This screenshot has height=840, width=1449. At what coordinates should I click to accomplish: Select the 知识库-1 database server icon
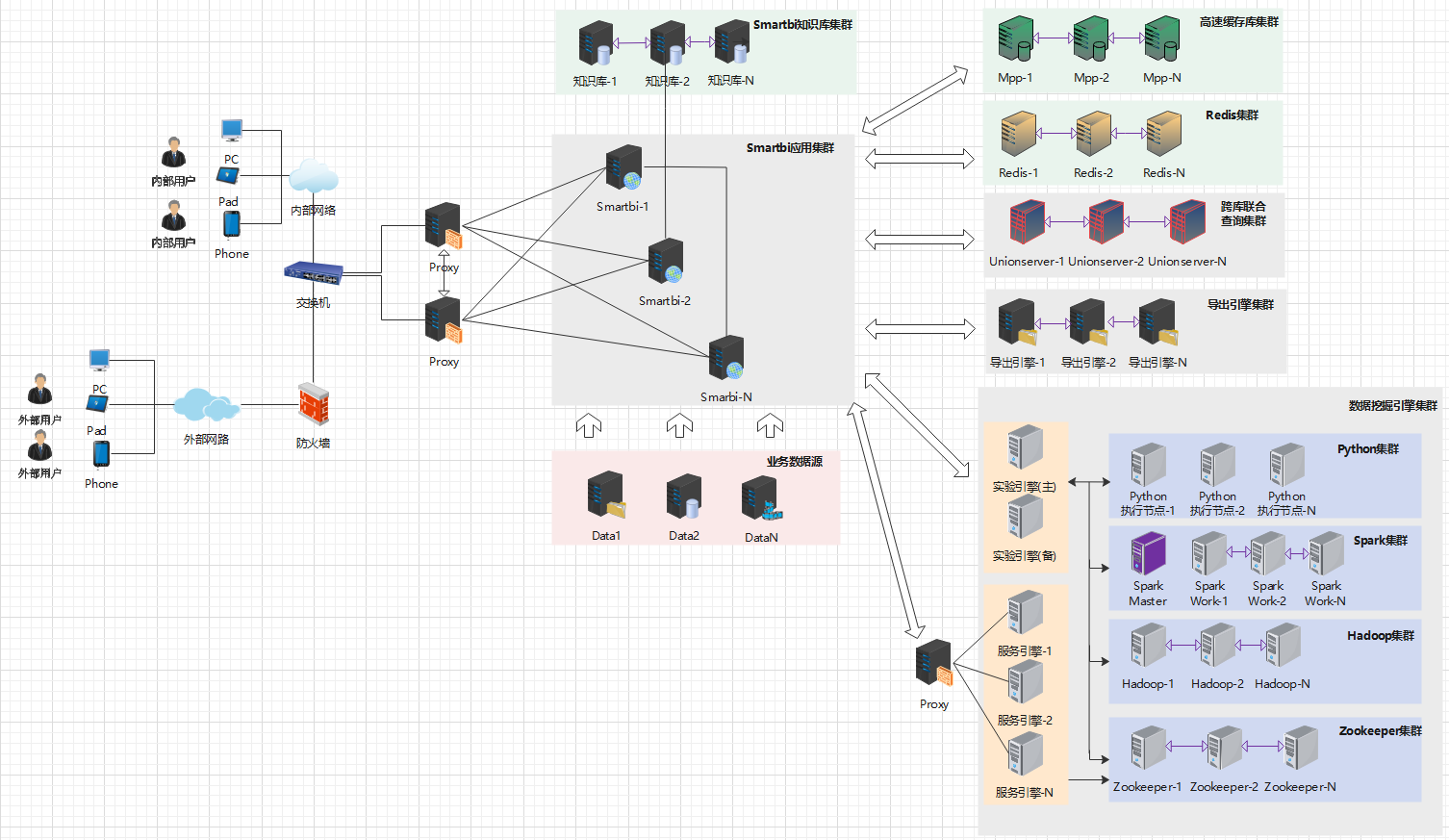[596, 44]
